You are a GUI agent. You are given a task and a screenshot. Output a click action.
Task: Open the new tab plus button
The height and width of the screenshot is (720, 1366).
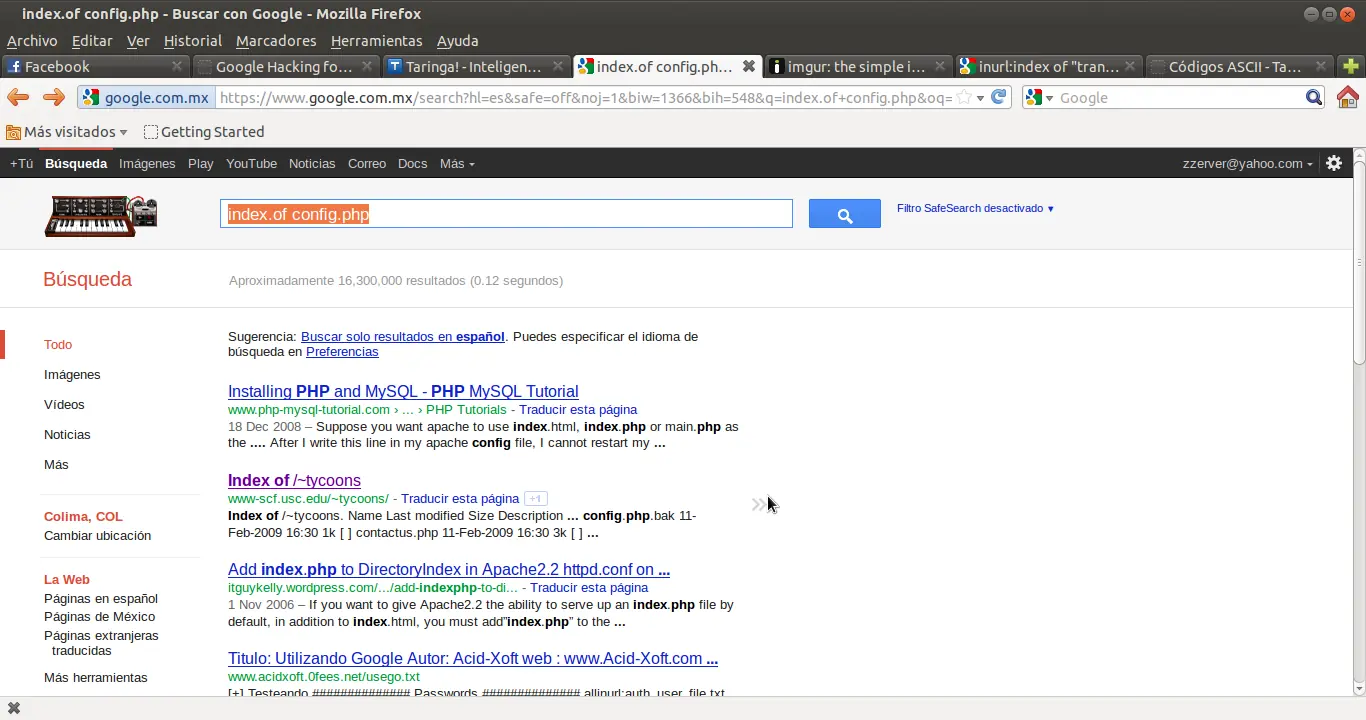(1351, 66)
